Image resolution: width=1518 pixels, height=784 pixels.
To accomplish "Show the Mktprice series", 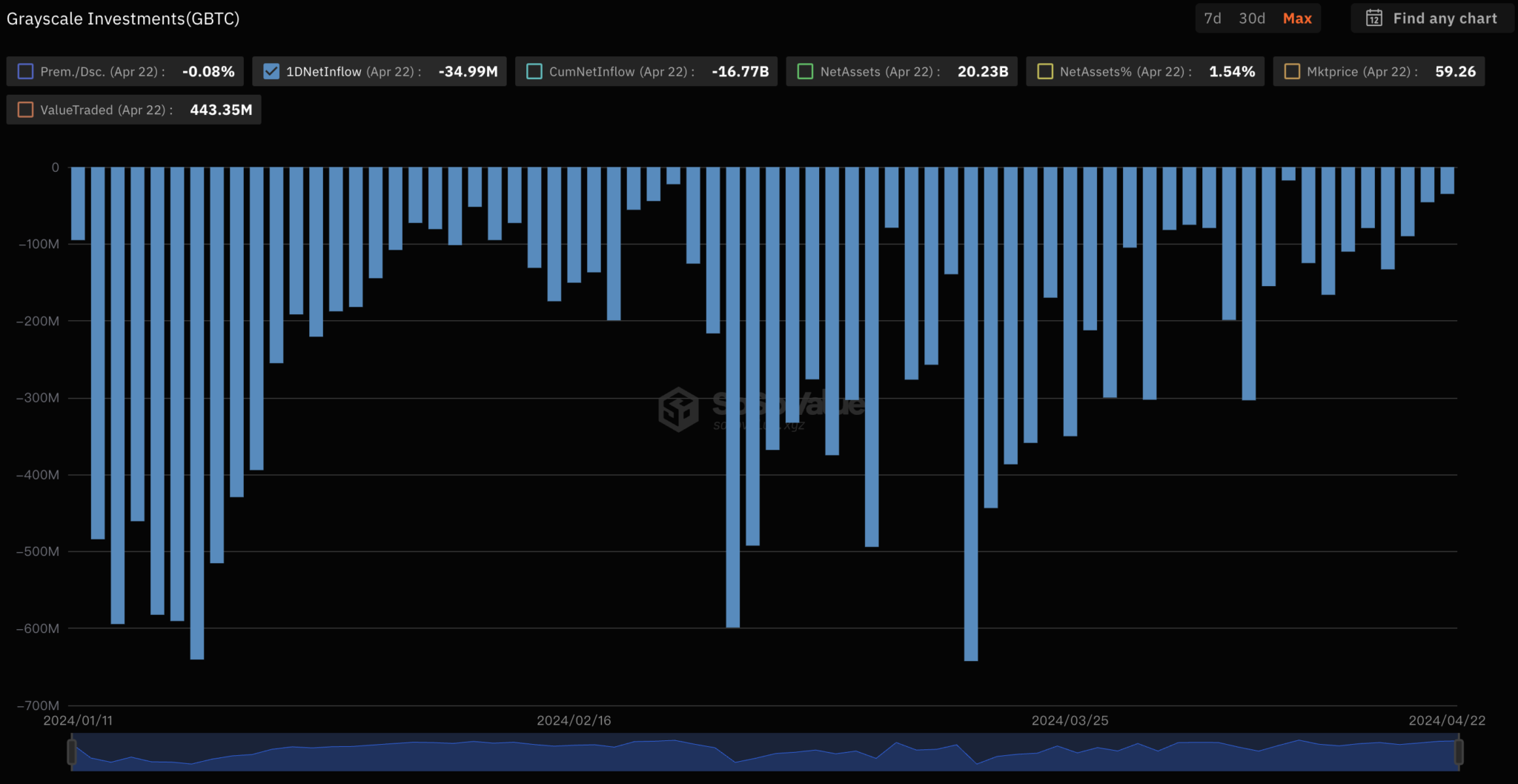I will pyautogui.click(x=1292, y=72).
